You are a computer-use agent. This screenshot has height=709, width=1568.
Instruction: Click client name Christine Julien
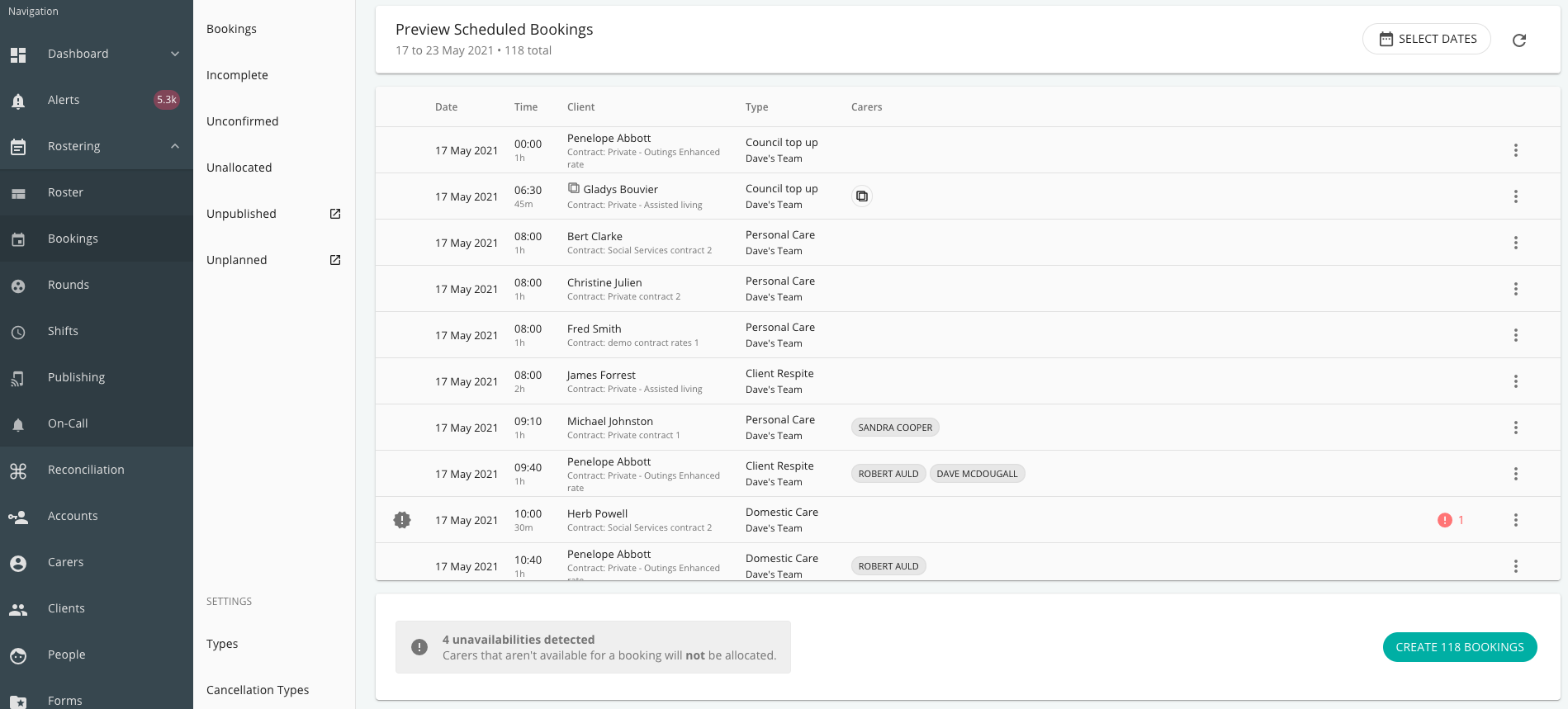pos(604,282)
